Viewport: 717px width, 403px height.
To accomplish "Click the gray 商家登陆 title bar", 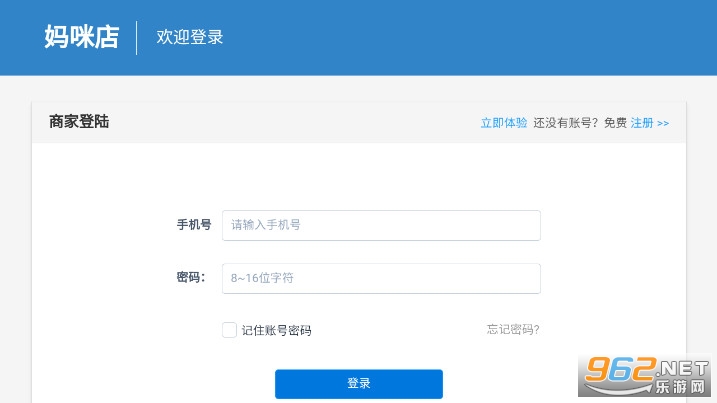I will [300, 122].
